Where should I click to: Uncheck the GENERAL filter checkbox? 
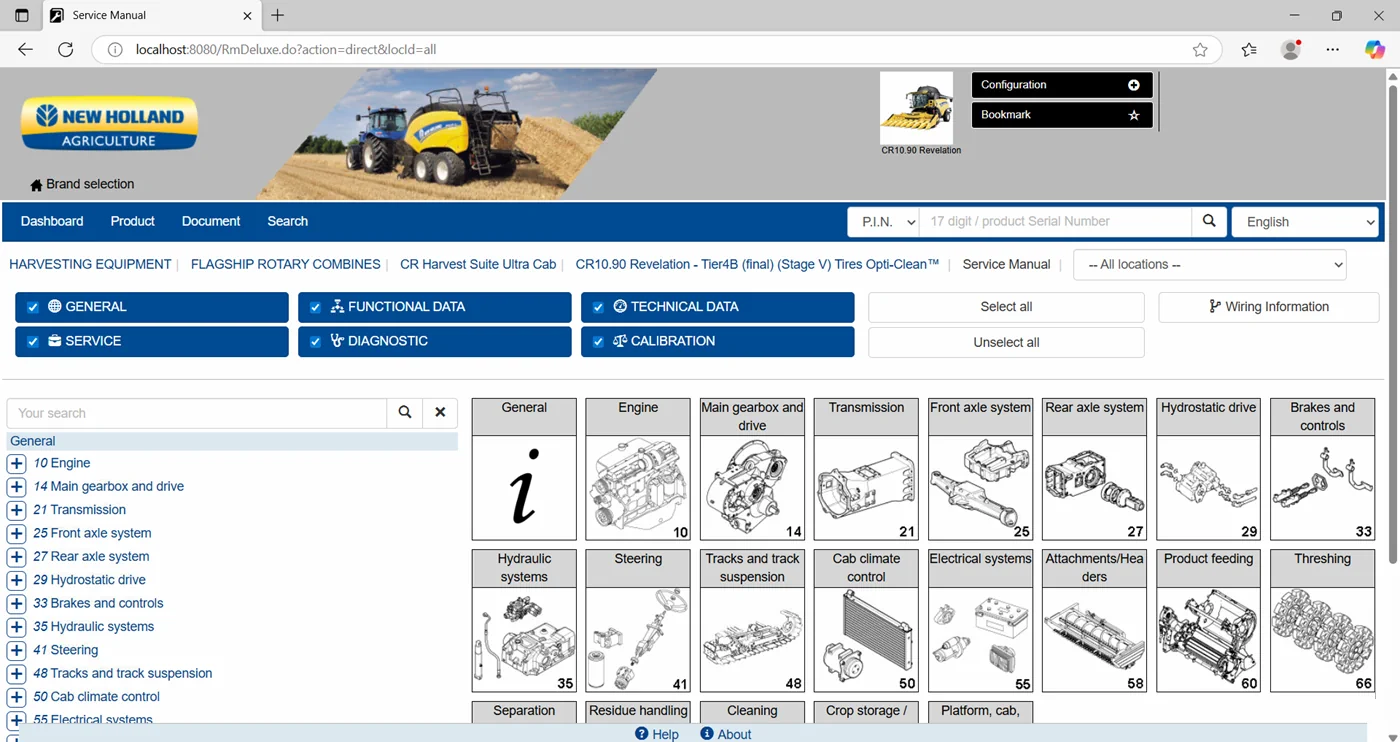pyautogui.click(x=33, y=307)
